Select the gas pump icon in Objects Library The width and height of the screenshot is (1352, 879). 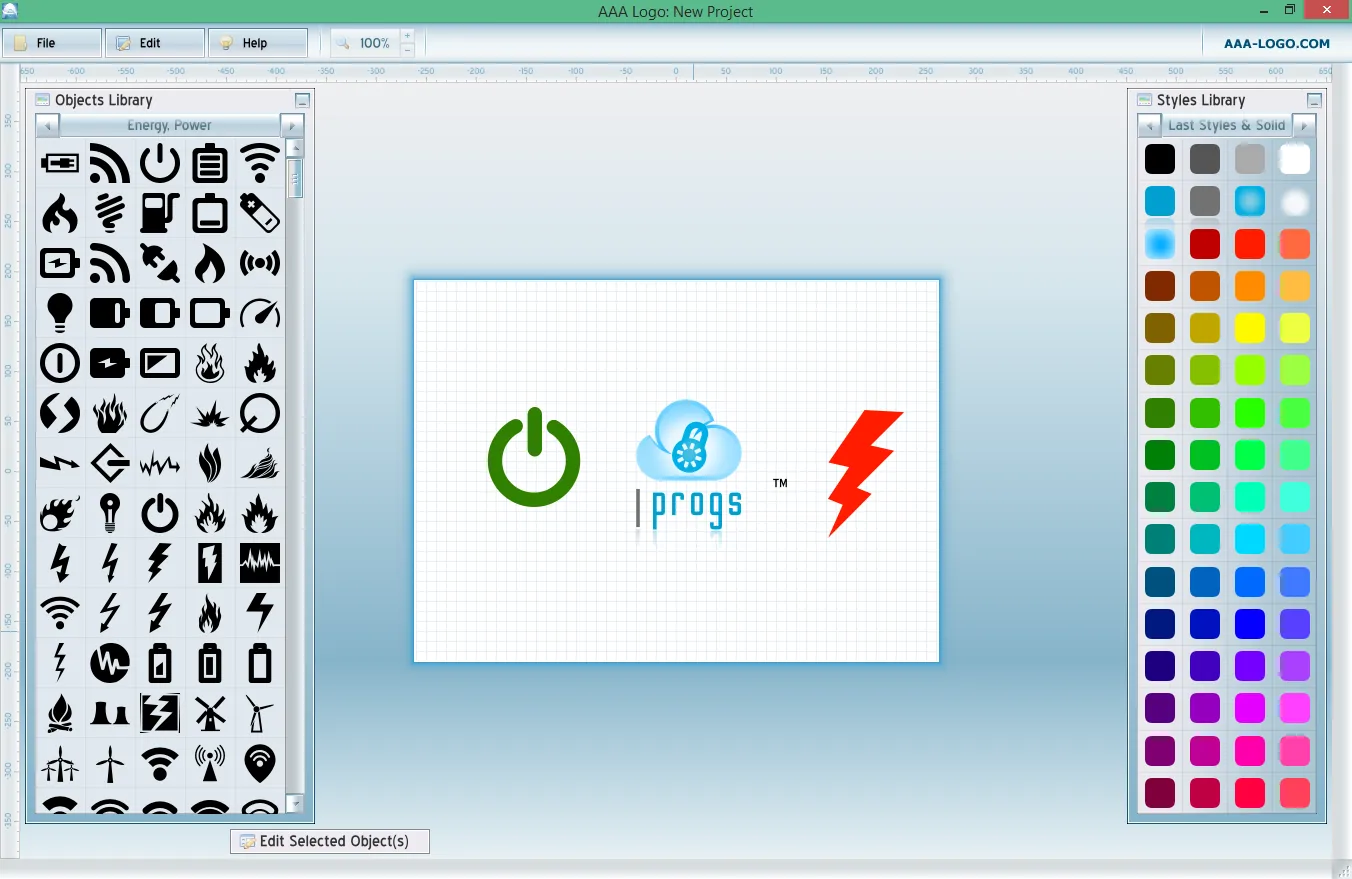160,213
